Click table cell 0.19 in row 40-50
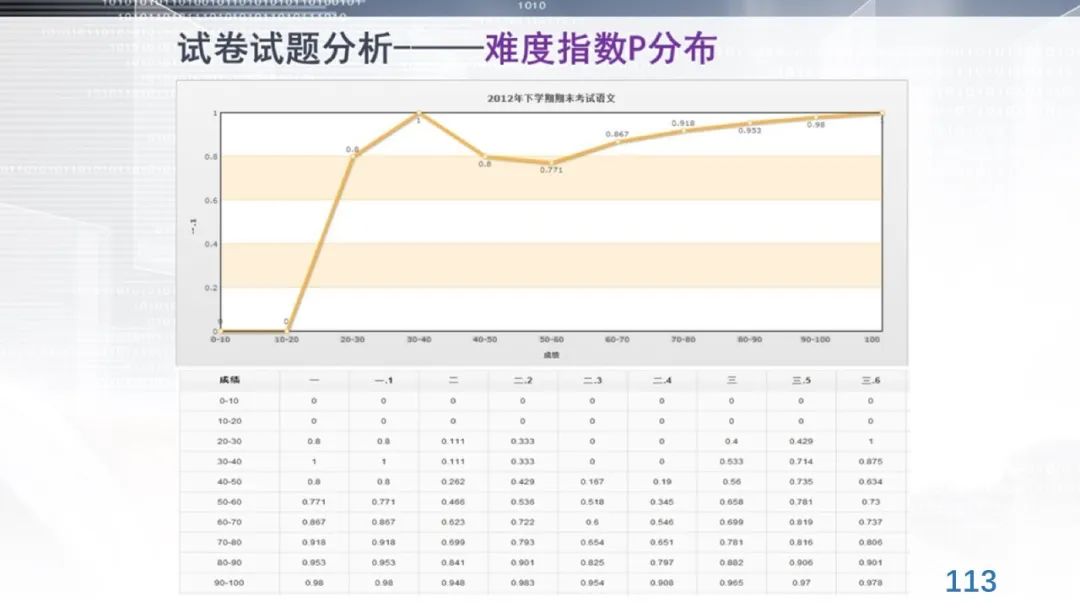The width and height of the screenshot is (1080, 608). tap(662, 482)
